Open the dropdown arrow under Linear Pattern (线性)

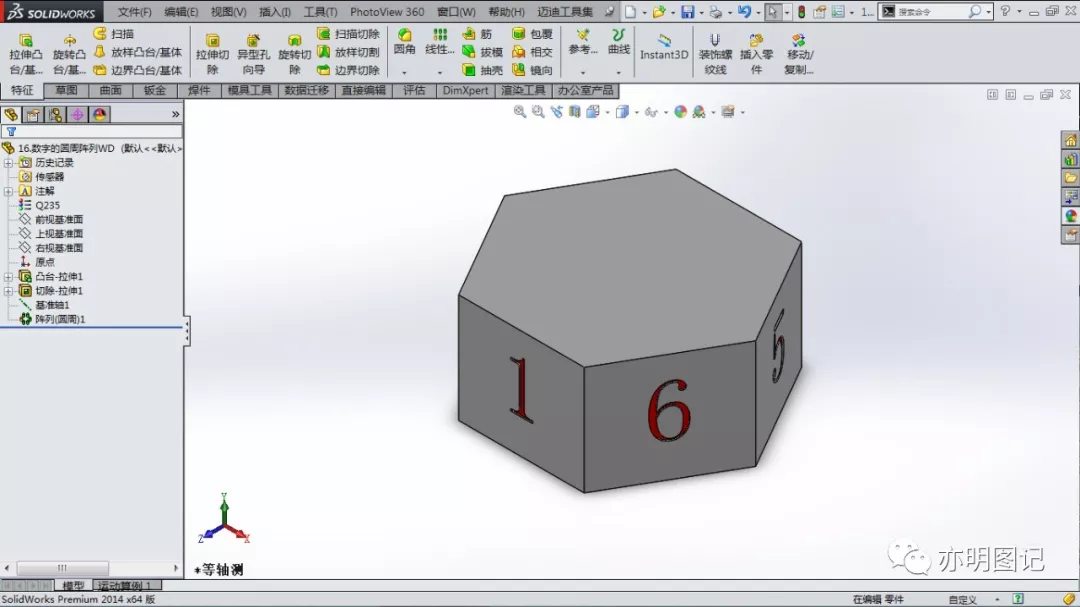pyautogui.click(x=439, y=72)
